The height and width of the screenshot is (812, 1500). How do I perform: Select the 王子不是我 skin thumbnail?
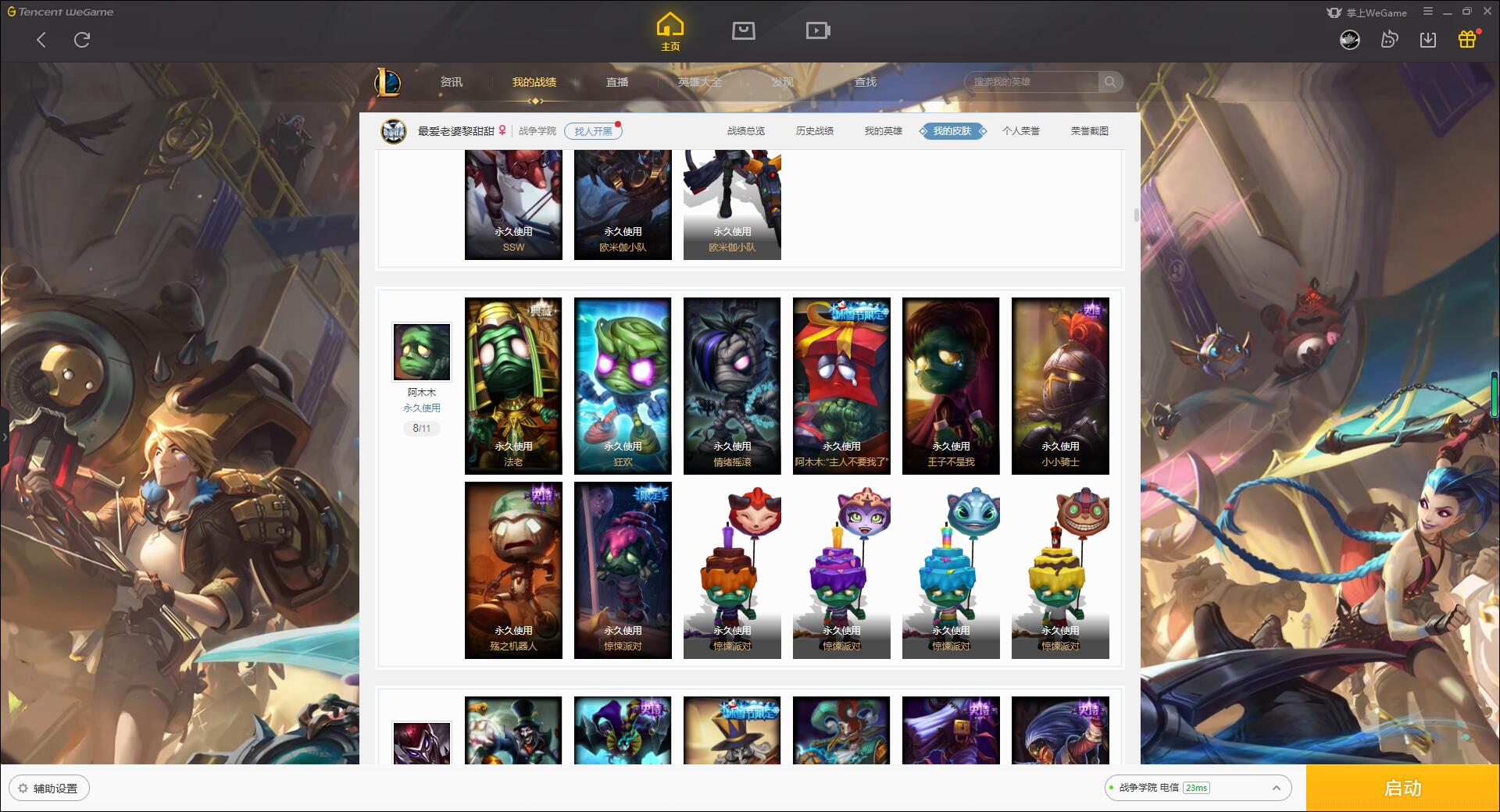(x=951, y=386)
